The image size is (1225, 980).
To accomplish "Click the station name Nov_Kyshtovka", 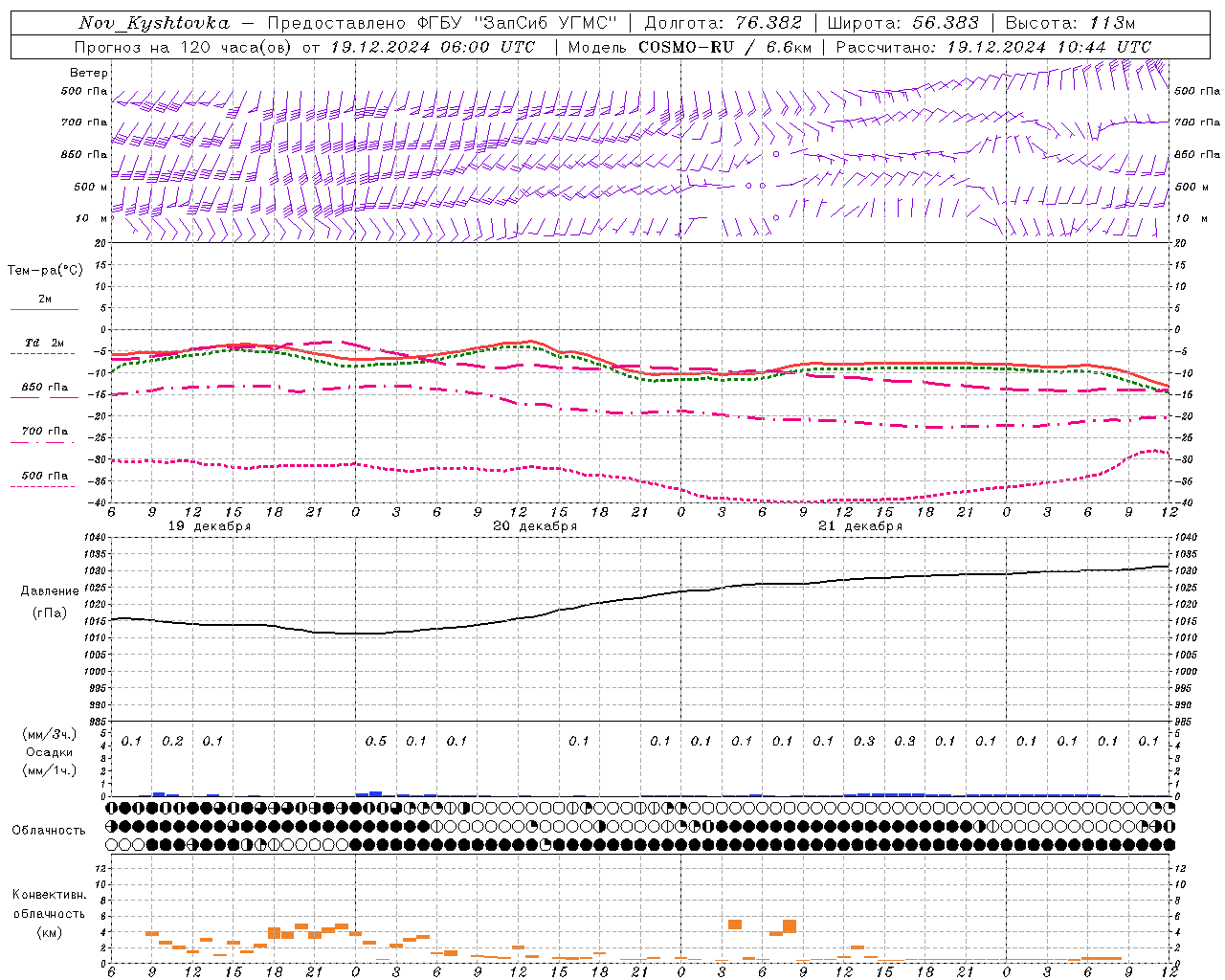I will click(x=154, y=23).
